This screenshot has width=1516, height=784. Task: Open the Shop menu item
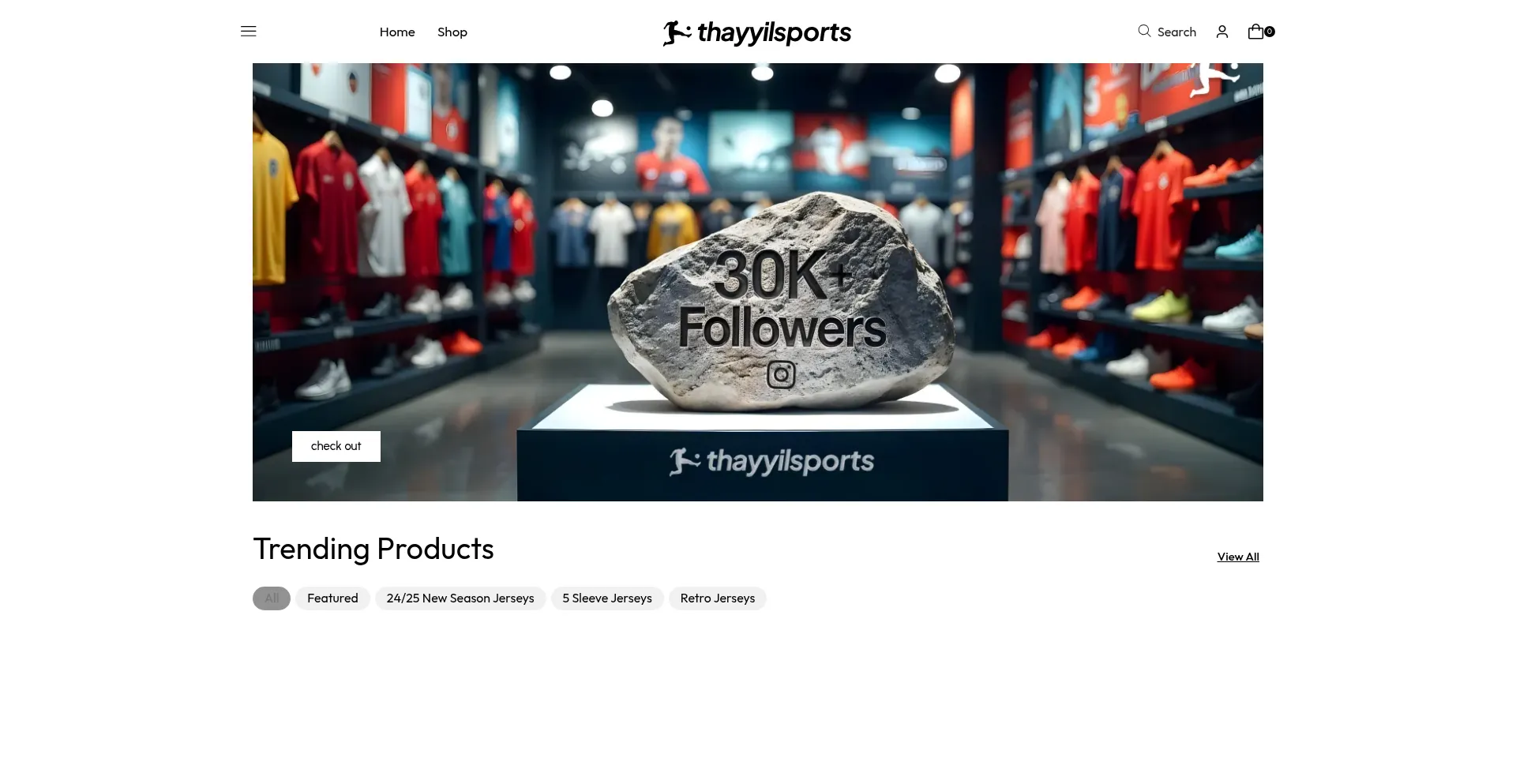click(x=452, y=32)
